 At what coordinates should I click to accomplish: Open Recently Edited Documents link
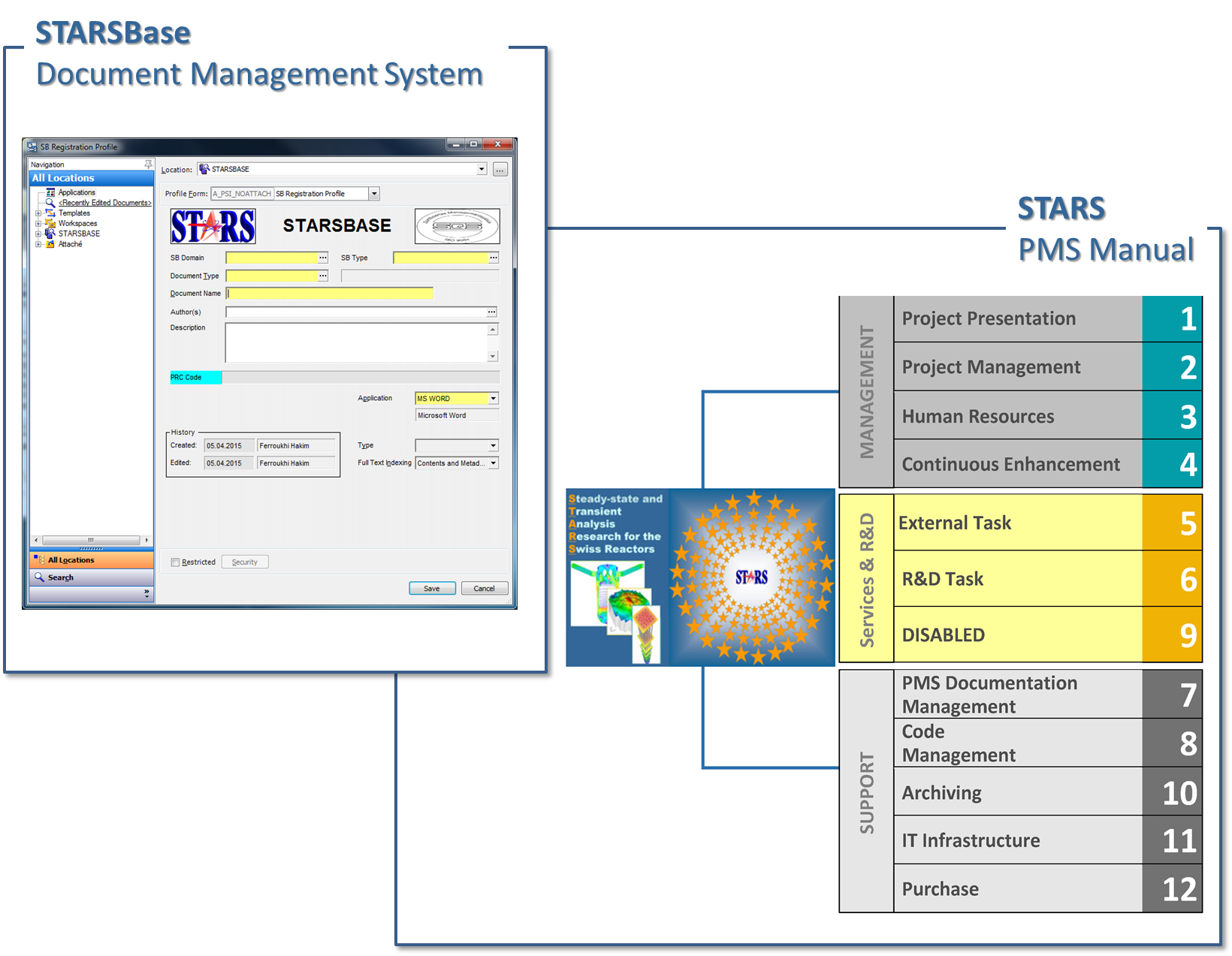point(105,203)
